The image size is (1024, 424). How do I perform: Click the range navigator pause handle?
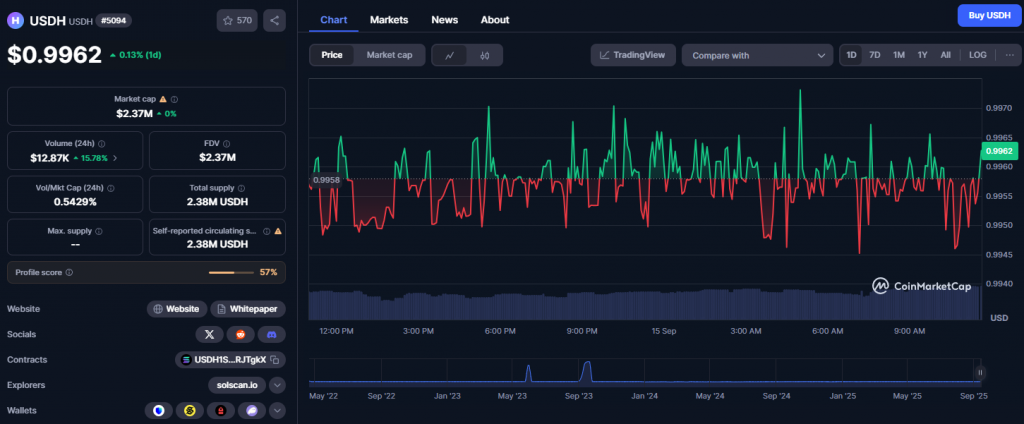click(x=980, y=372)
